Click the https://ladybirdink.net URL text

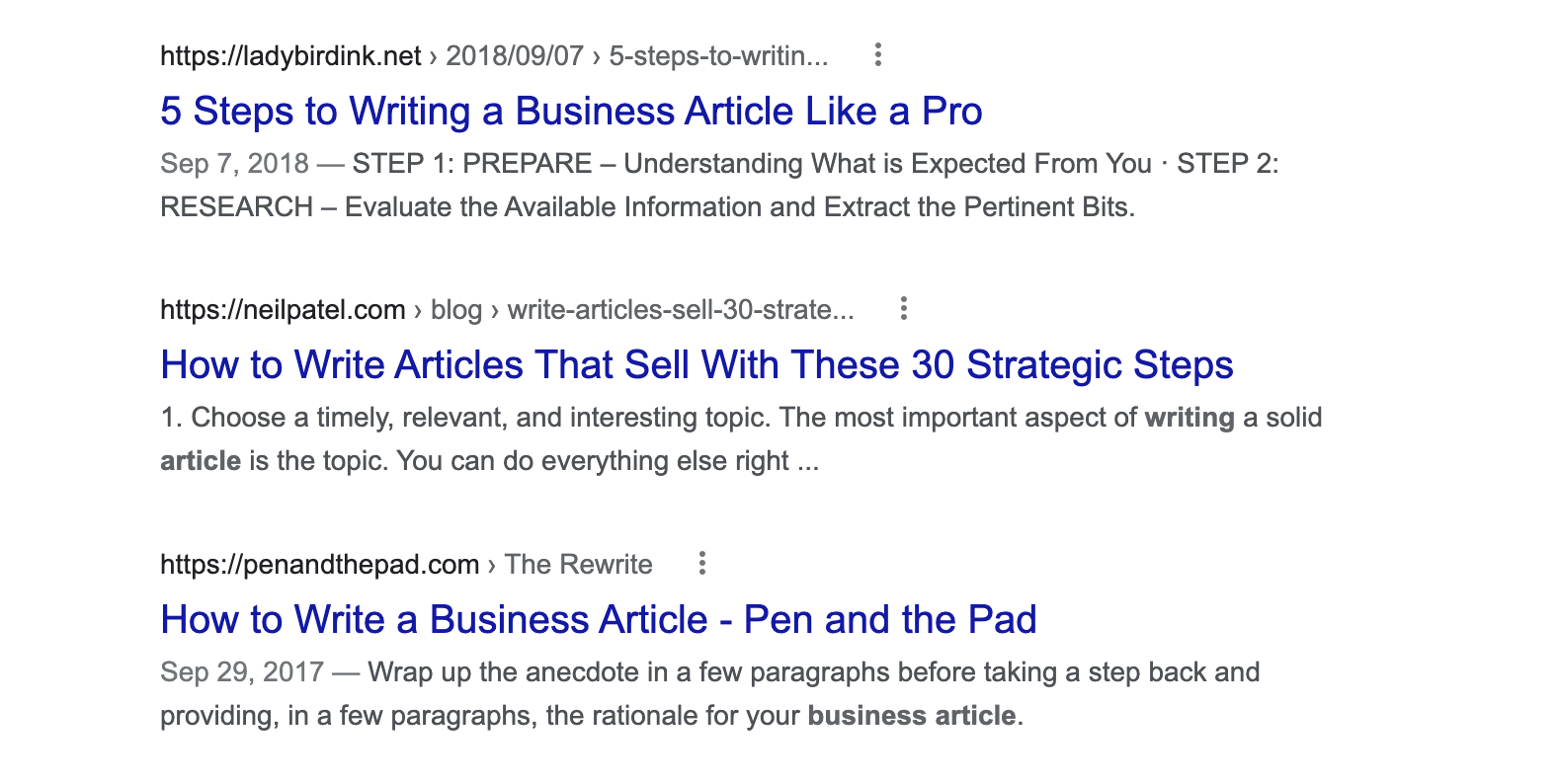click(x=290, y=56)
